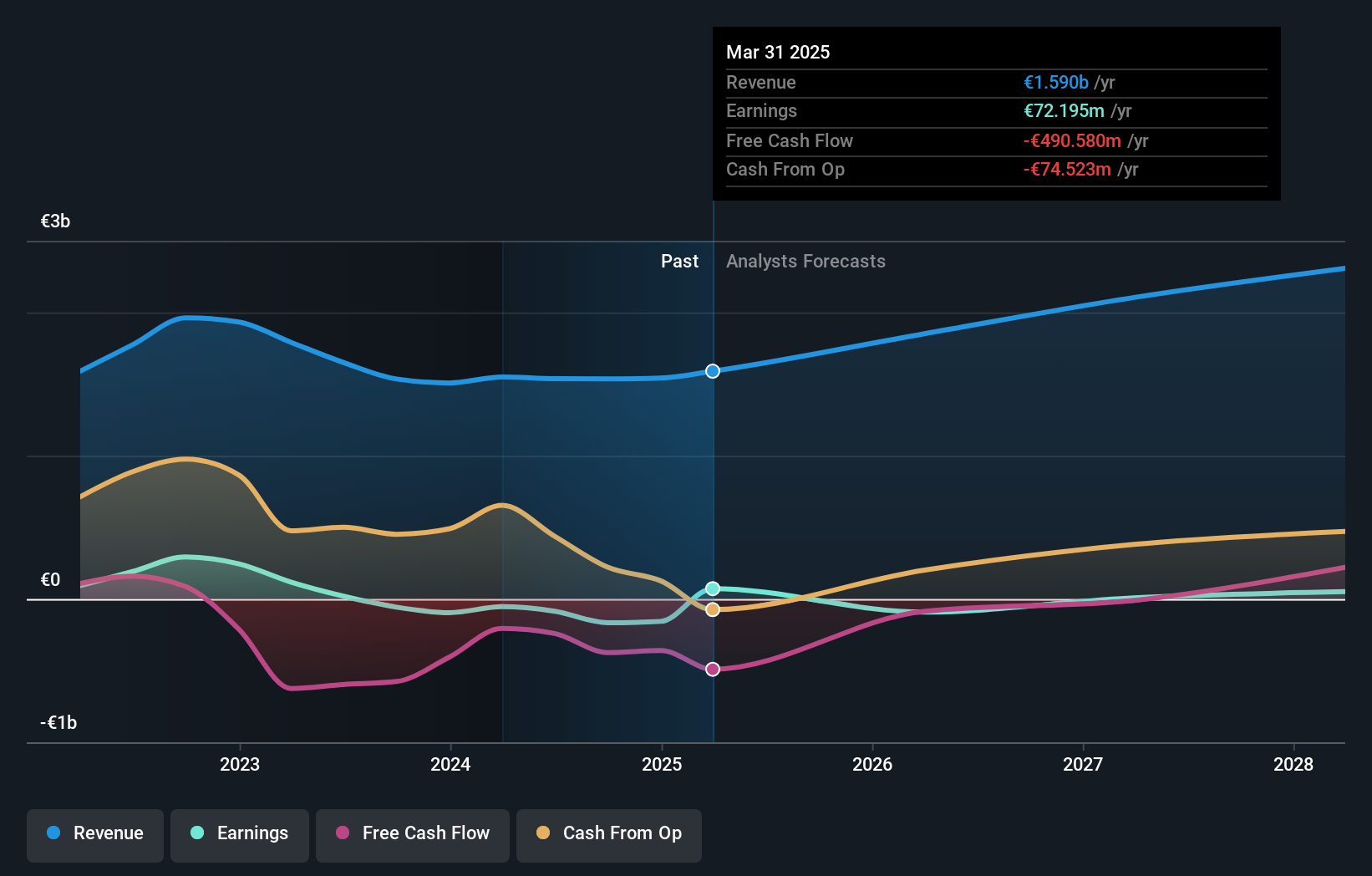The height and width of the screenshot is (876, 1372).
Task: Click the Revenue row label in tooltip
Action: point(761,82)
